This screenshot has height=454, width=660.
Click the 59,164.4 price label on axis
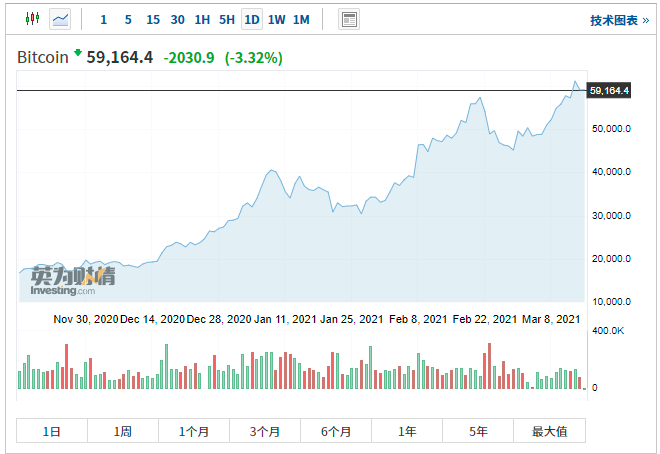pos(609,91)
